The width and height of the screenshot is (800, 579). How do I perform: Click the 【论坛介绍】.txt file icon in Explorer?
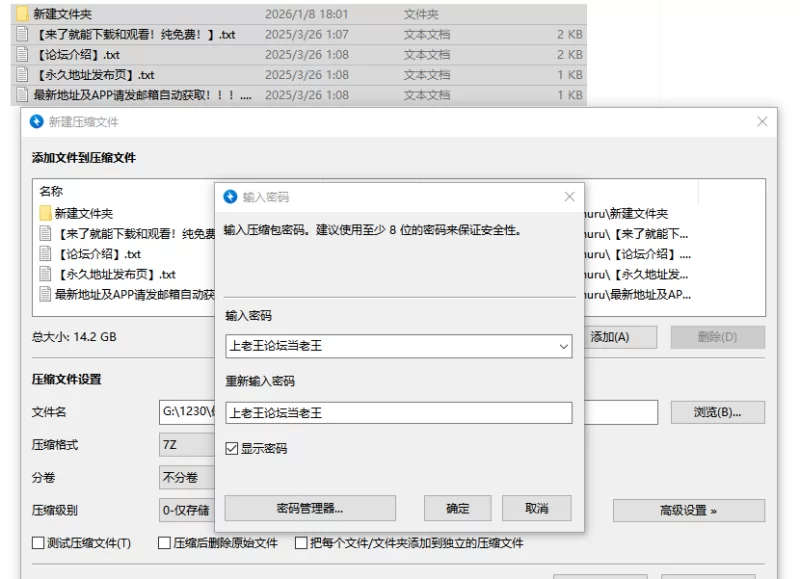(x=23, y=55)
